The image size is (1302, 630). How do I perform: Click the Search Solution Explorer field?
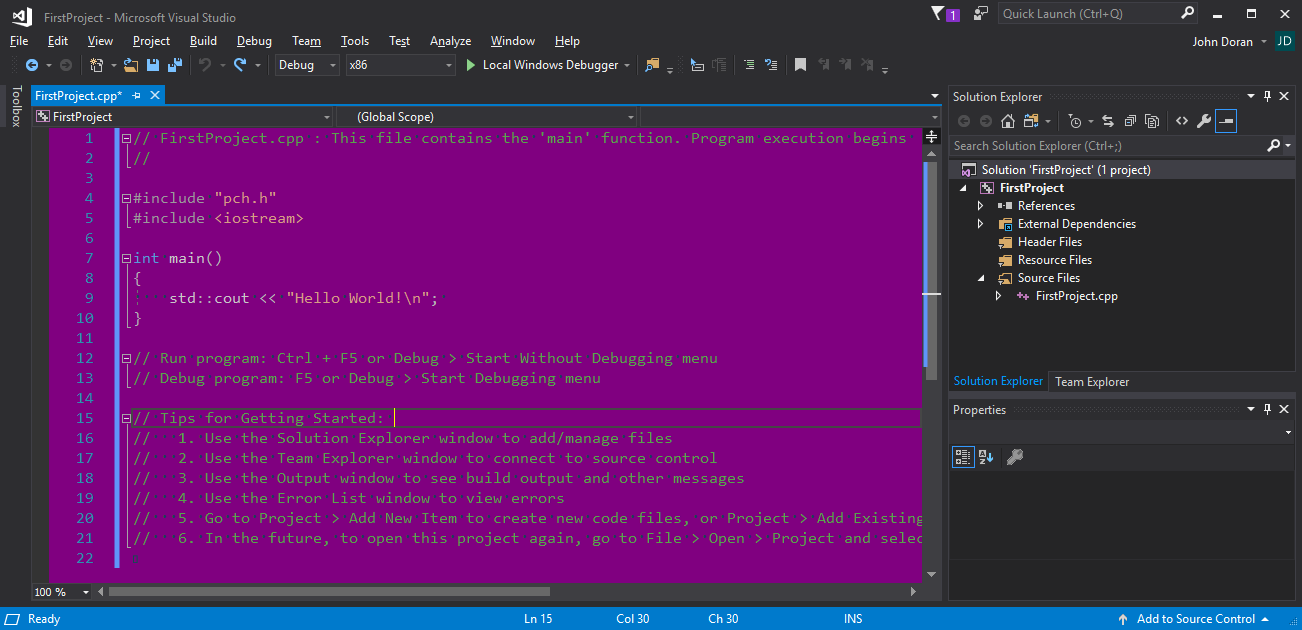[1107, 146]
